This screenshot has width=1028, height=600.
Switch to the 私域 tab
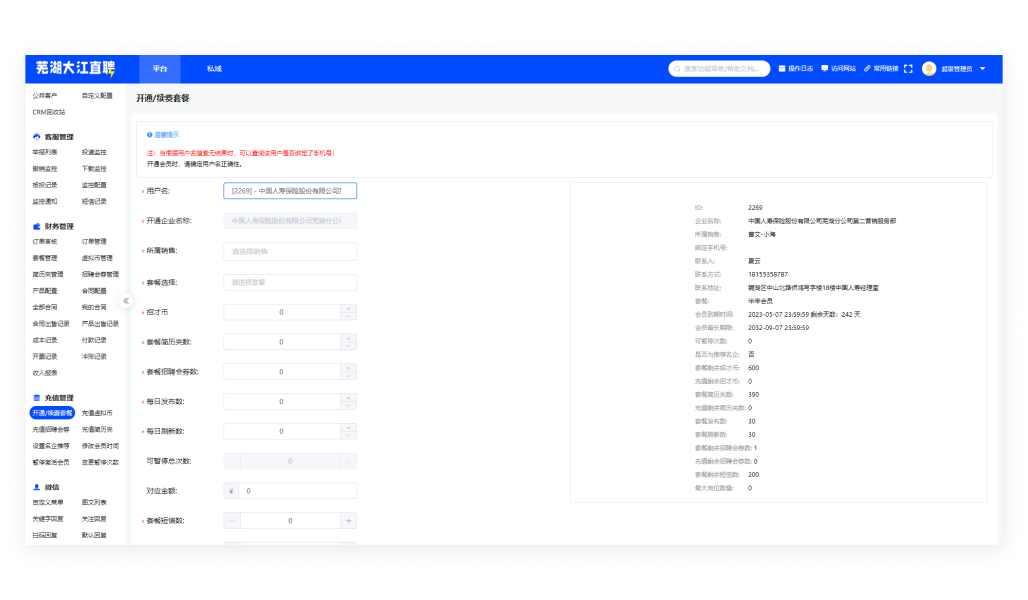pyautogui.click(x=214, y=69)
